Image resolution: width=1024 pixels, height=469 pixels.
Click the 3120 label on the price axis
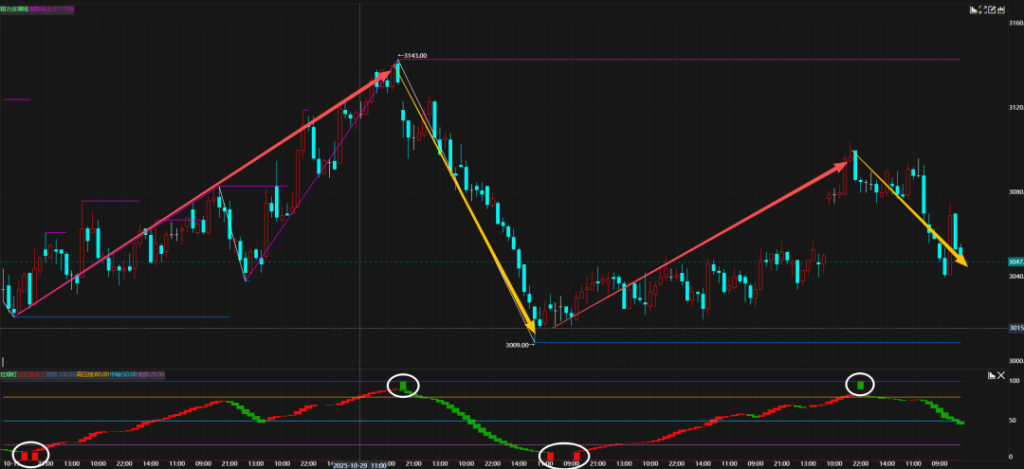pyautogui.click(x=1013, y=107)
